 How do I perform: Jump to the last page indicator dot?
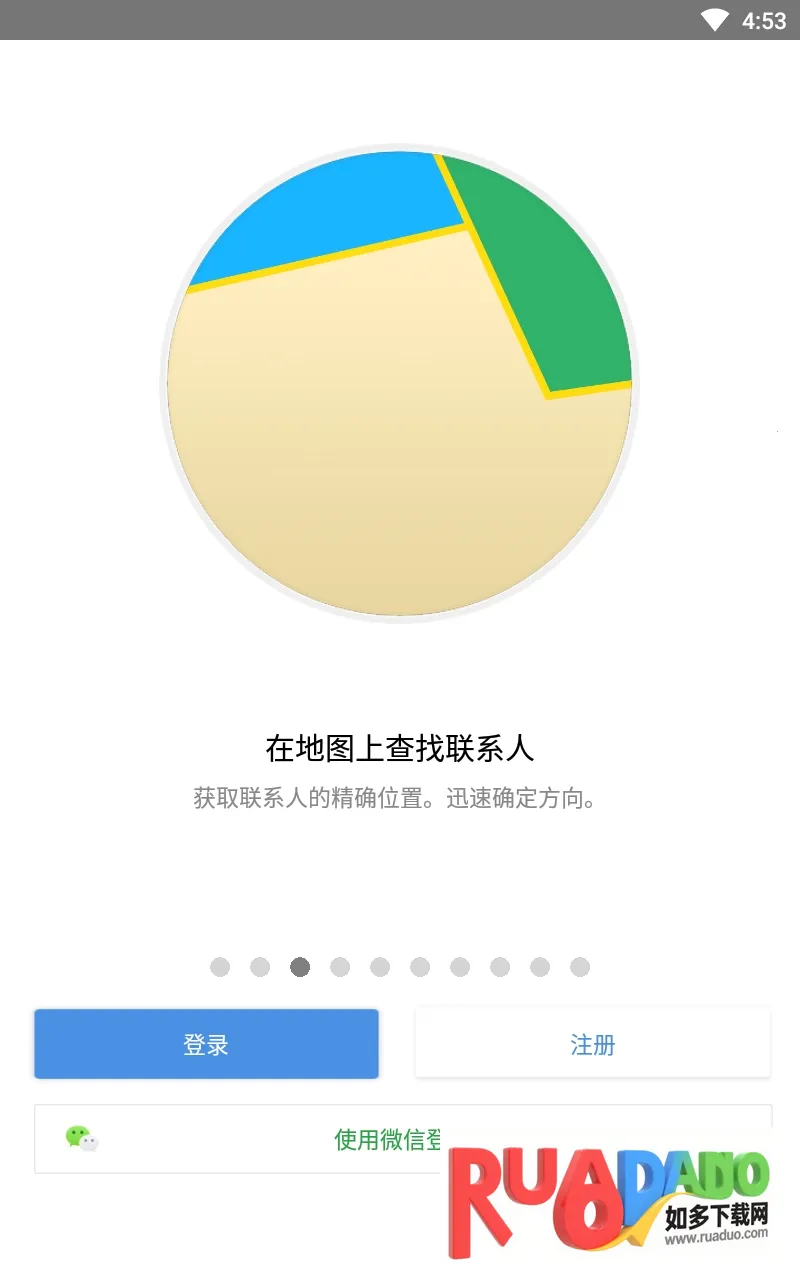pos(580,967)
